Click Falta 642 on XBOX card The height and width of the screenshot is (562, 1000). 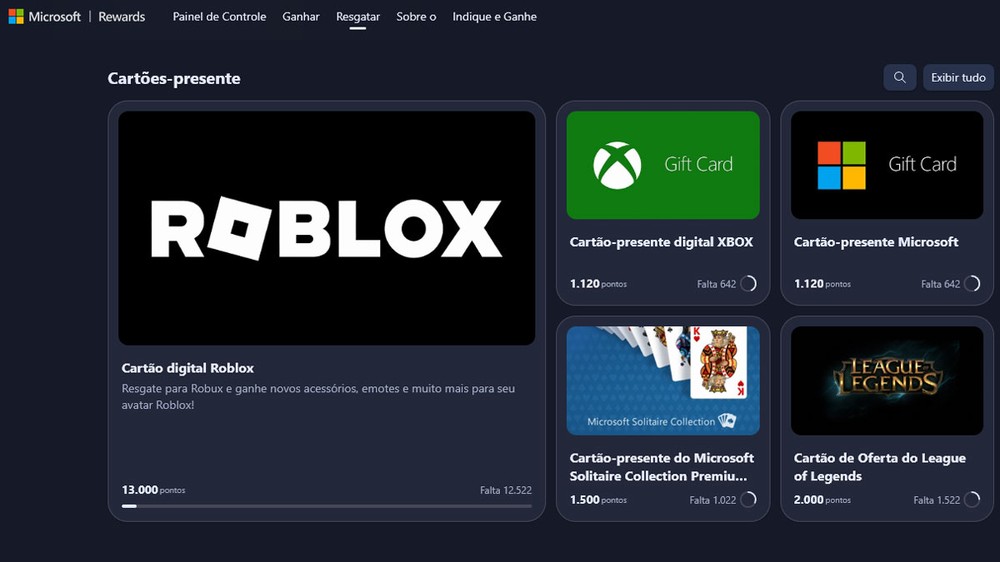pos(716,284)
